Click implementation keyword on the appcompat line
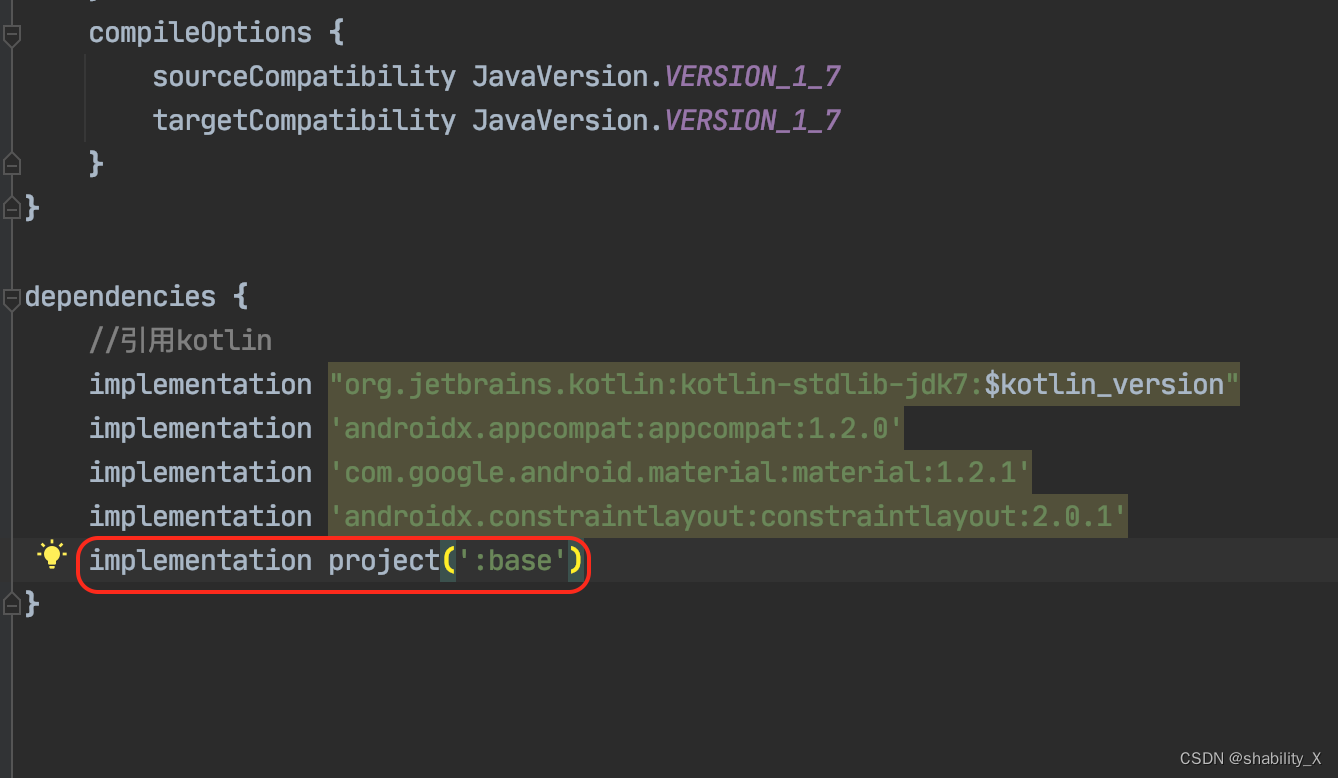Screen dimensions: 1338x778 (x=200, y=428)
